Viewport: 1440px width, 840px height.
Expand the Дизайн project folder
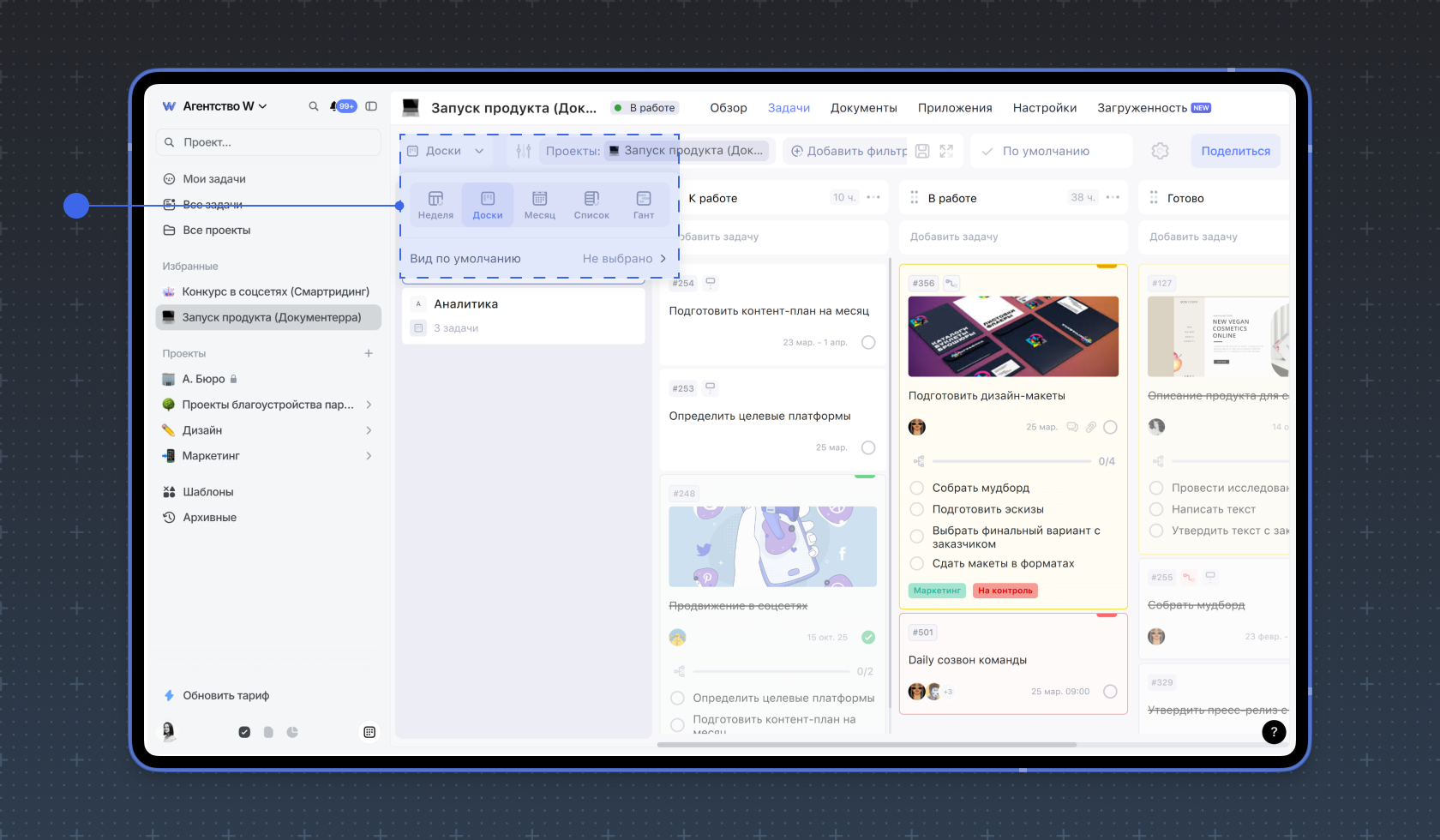pos(369,430)
